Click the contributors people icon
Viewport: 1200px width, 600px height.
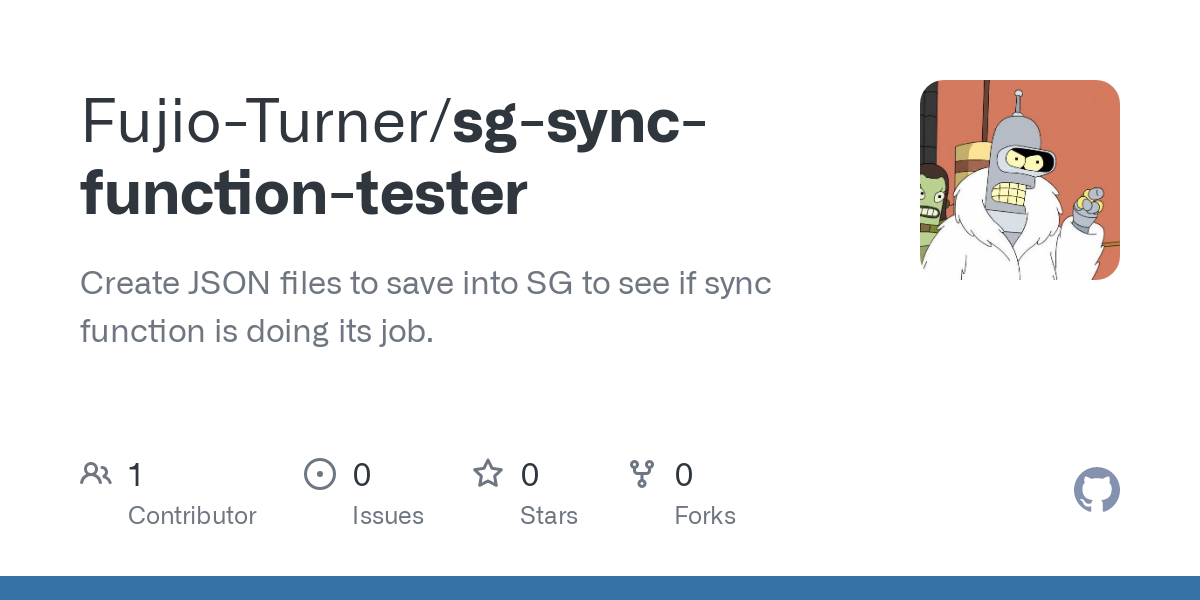pos(96,473)
